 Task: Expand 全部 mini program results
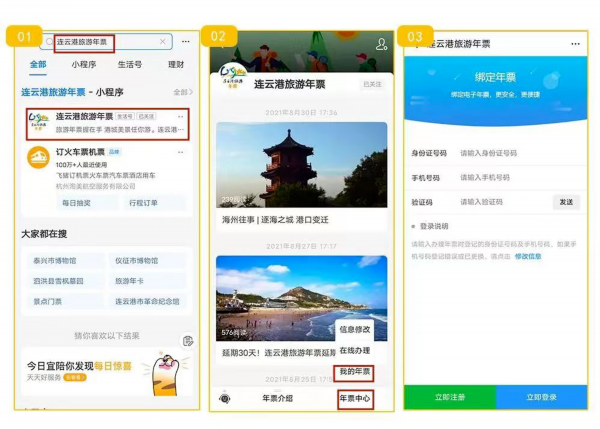pos(183,92)
